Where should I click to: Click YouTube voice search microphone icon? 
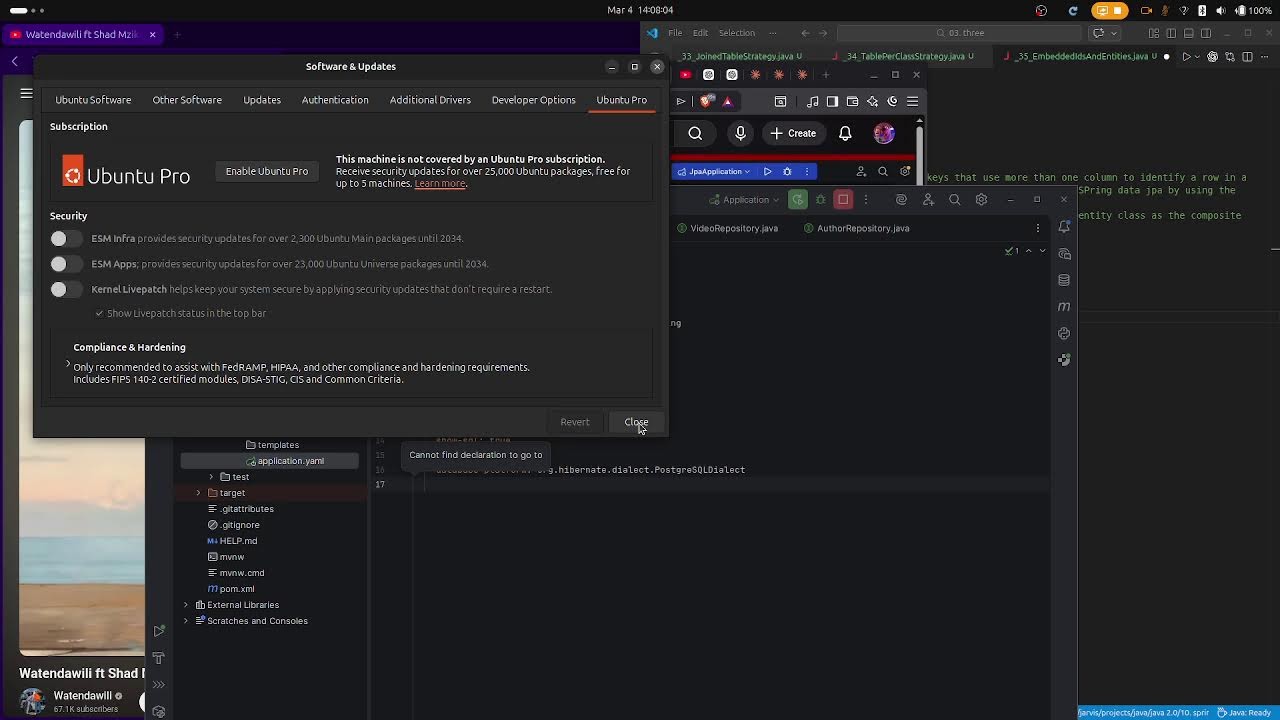click(740, 133)
